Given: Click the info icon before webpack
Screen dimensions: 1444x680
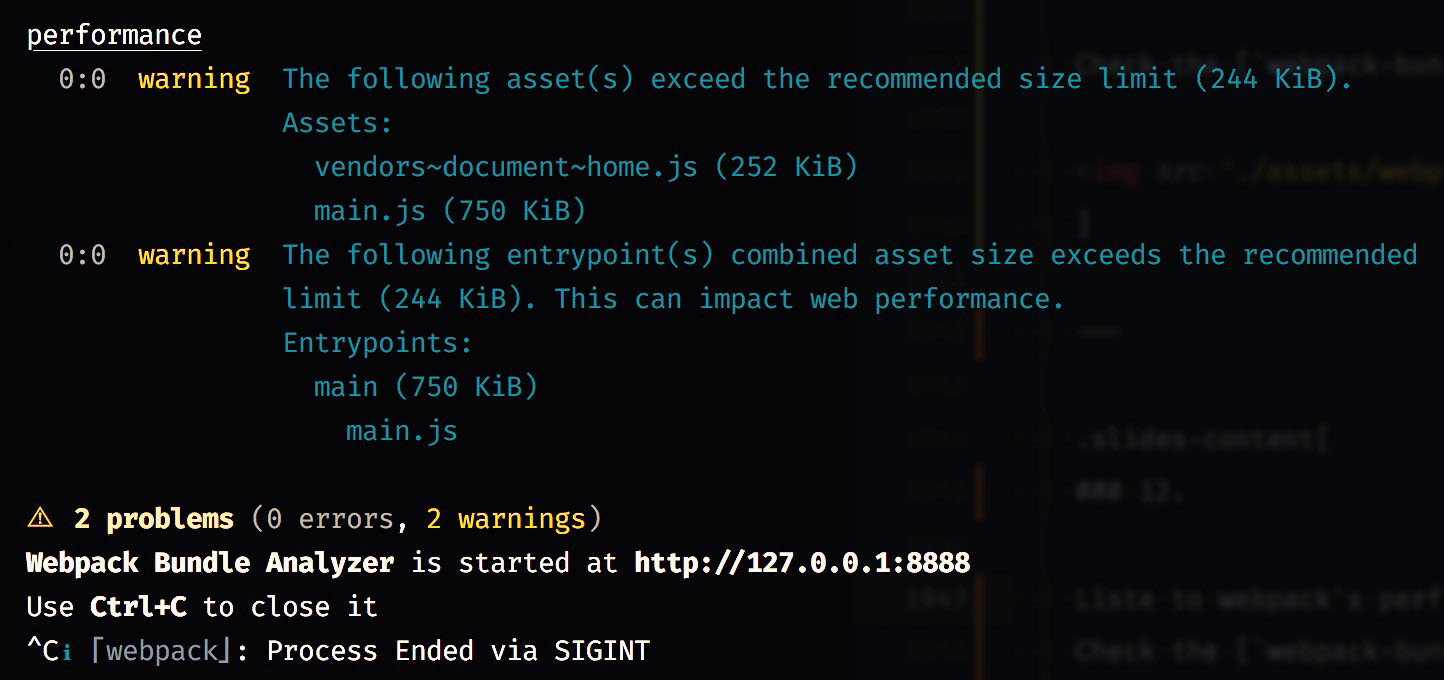Looking at the screenshot, I should pos(67,652).
